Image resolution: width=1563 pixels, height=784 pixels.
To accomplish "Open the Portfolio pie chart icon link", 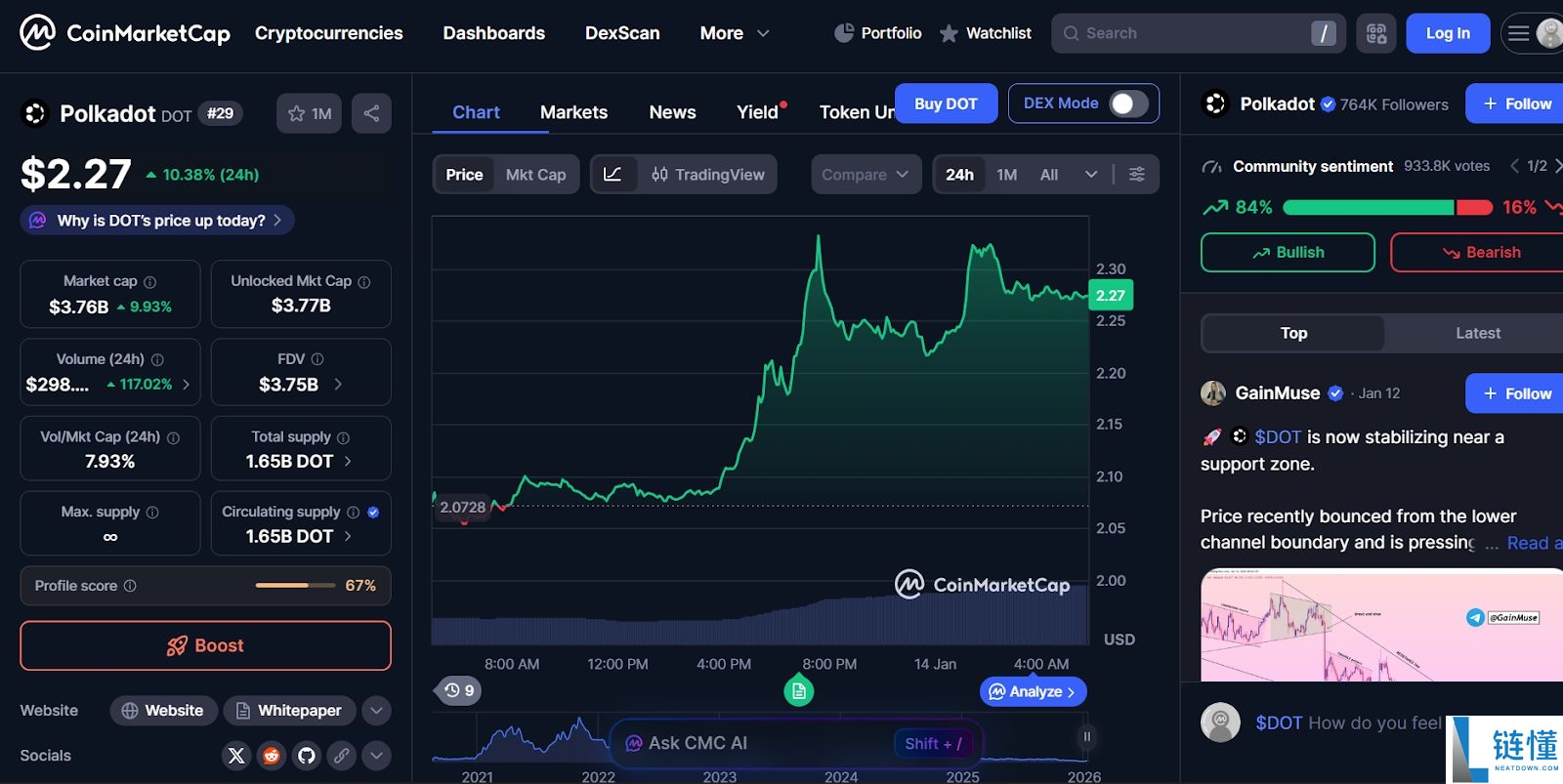I will pos(877,33).
